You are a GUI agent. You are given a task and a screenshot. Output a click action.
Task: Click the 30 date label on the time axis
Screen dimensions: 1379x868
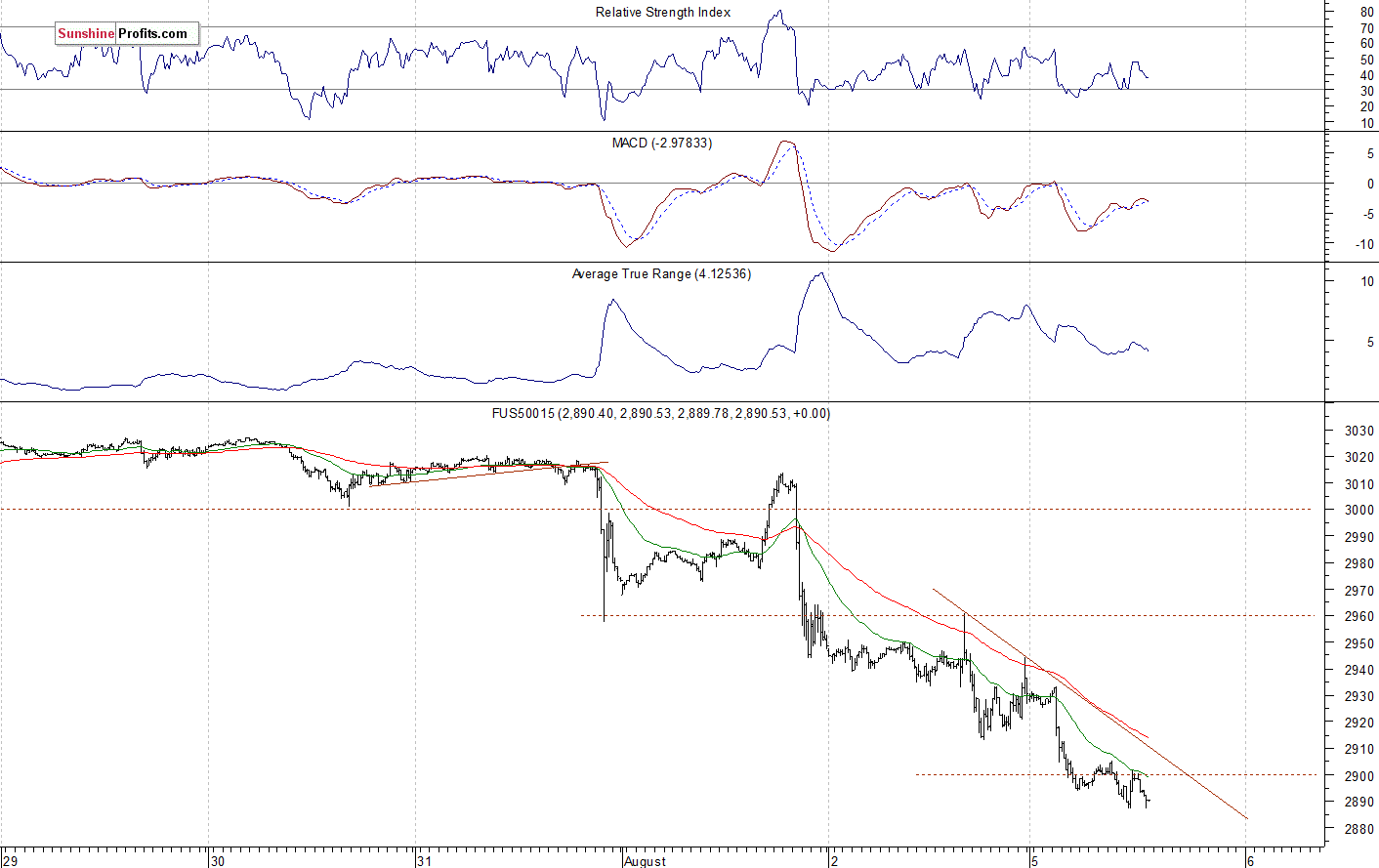218,861
